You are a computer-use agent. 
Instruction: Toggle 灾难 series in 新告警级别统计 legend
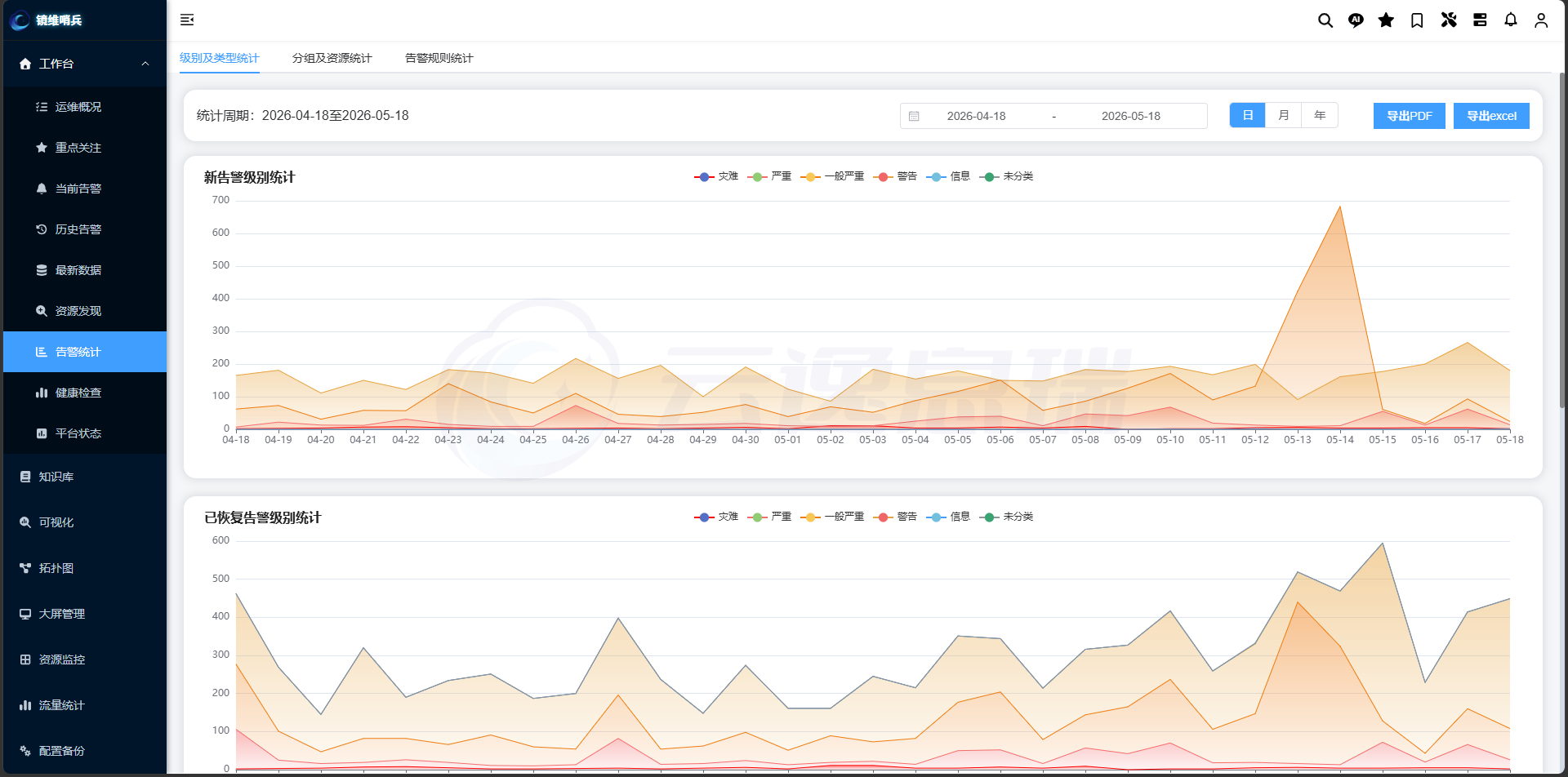pos(716,176)
